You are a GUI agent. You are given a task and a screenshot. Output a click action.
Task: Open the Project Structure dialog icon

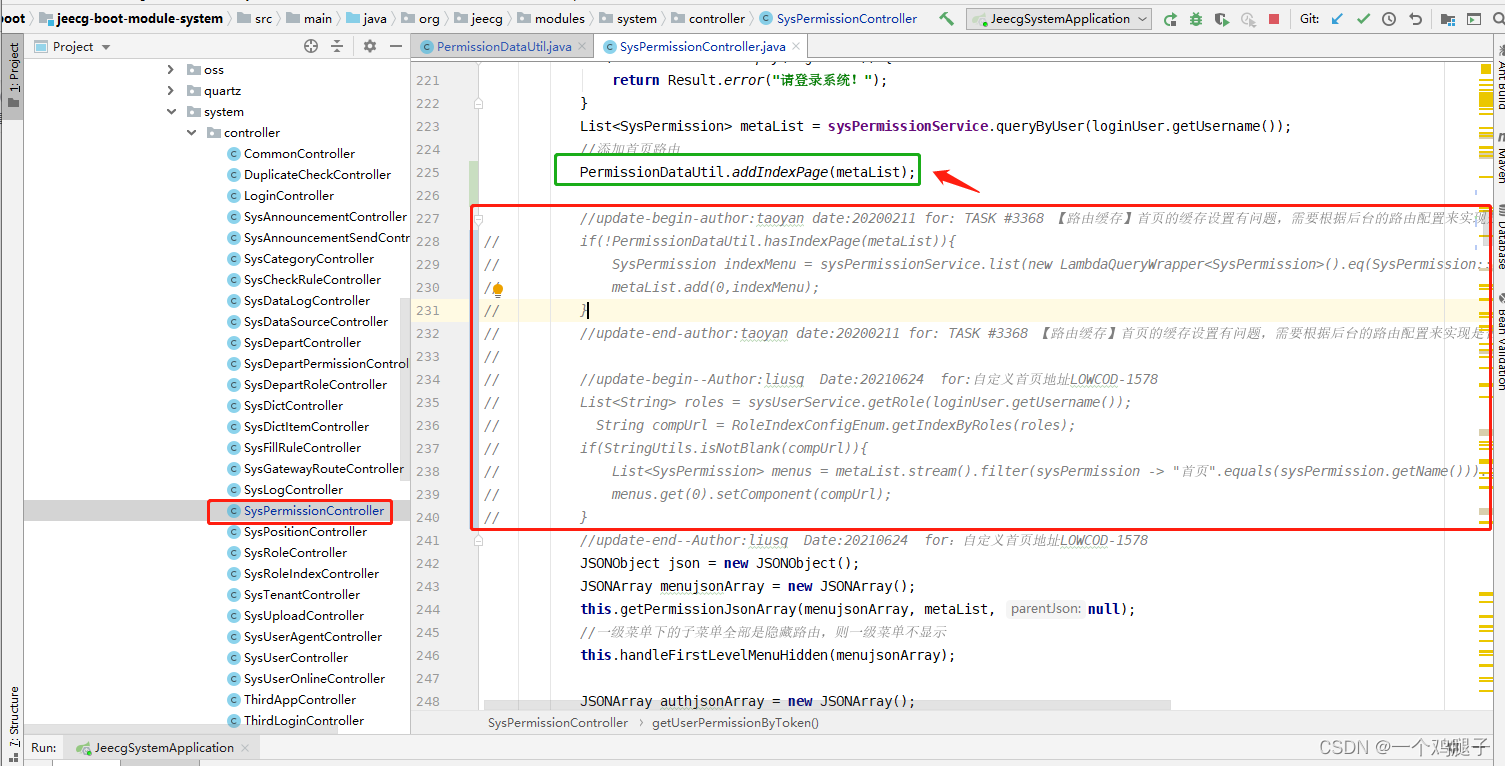[1448, 19]
